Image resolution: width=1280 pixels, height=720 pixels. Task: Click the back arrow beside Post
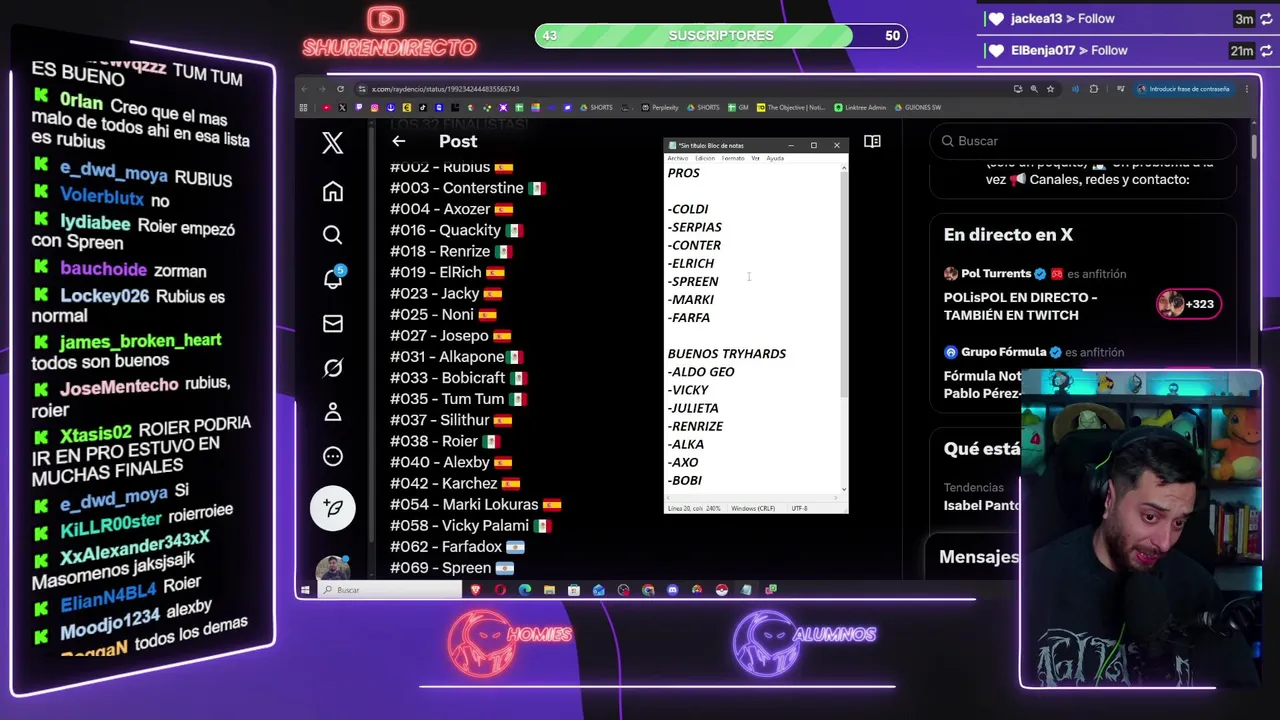click(398, 142)
